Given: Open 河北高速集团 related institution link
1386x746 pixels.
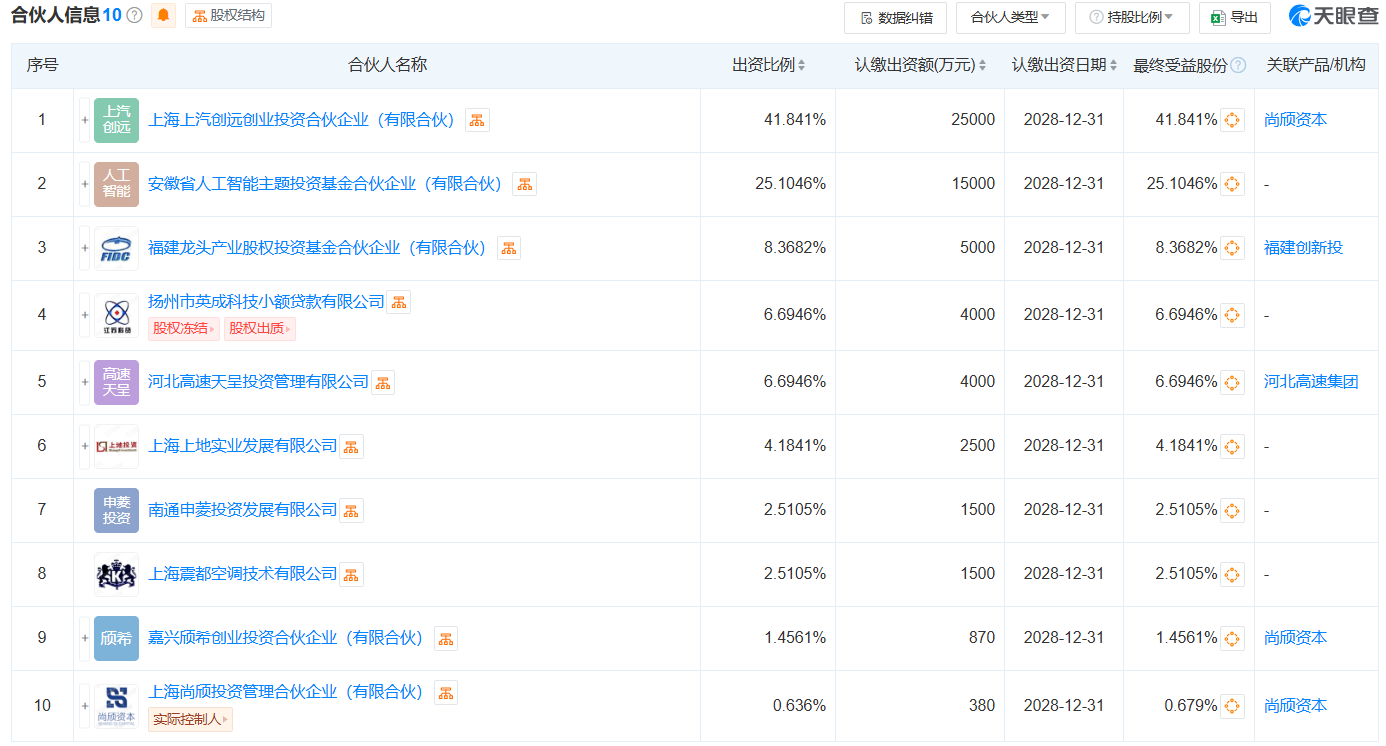Looking at the screenshot, I should click(x=1311, y=382).
